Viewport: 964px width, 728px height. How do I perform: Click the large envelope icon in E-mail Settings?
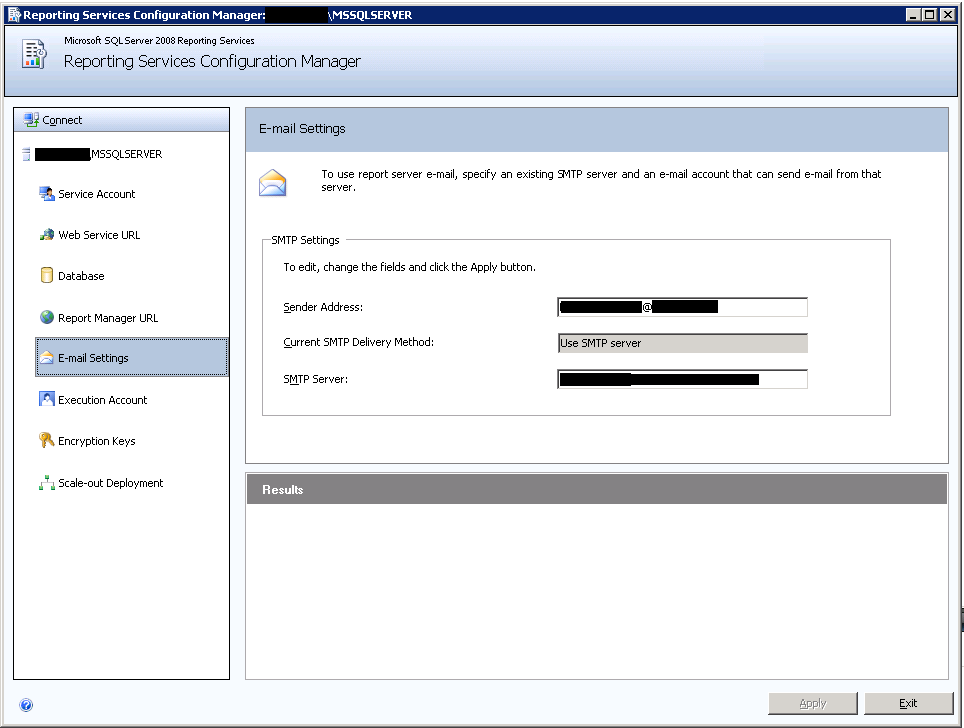[x=272, y=183]
